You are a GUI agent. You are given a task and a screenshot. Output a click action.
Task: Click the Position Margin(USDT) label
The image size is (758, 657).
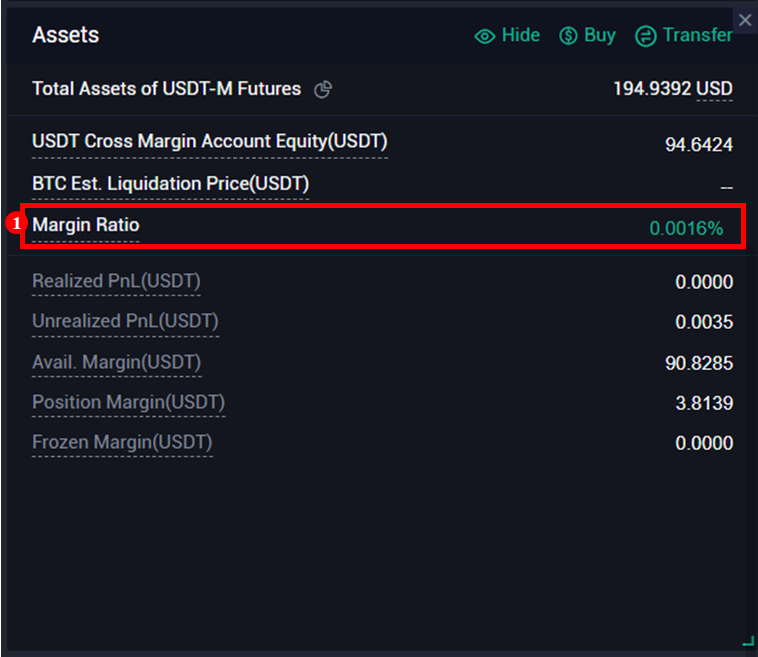[128, 402]
